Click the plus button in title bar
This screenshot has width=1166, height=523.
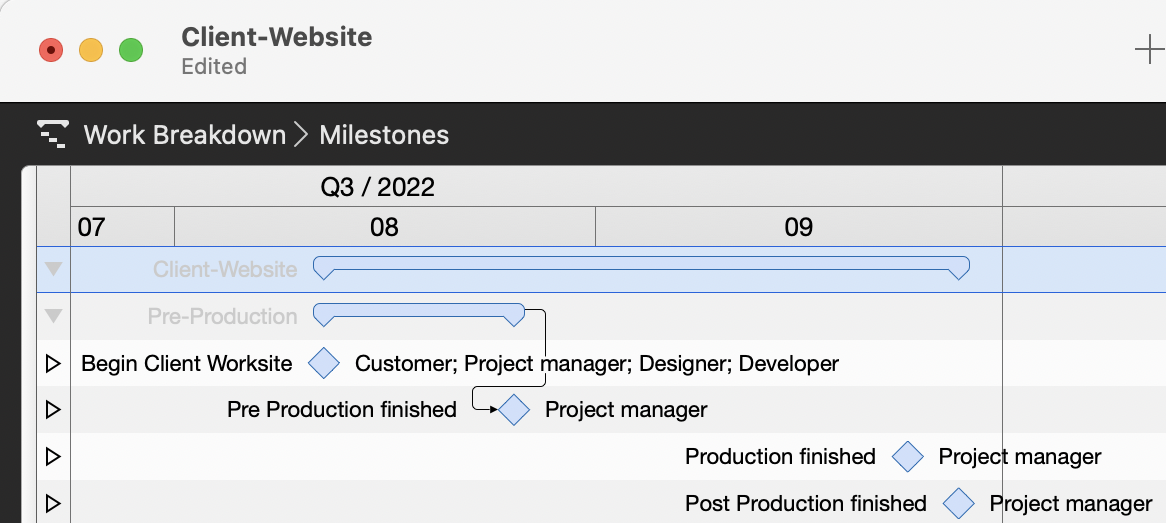(1149, 50)
